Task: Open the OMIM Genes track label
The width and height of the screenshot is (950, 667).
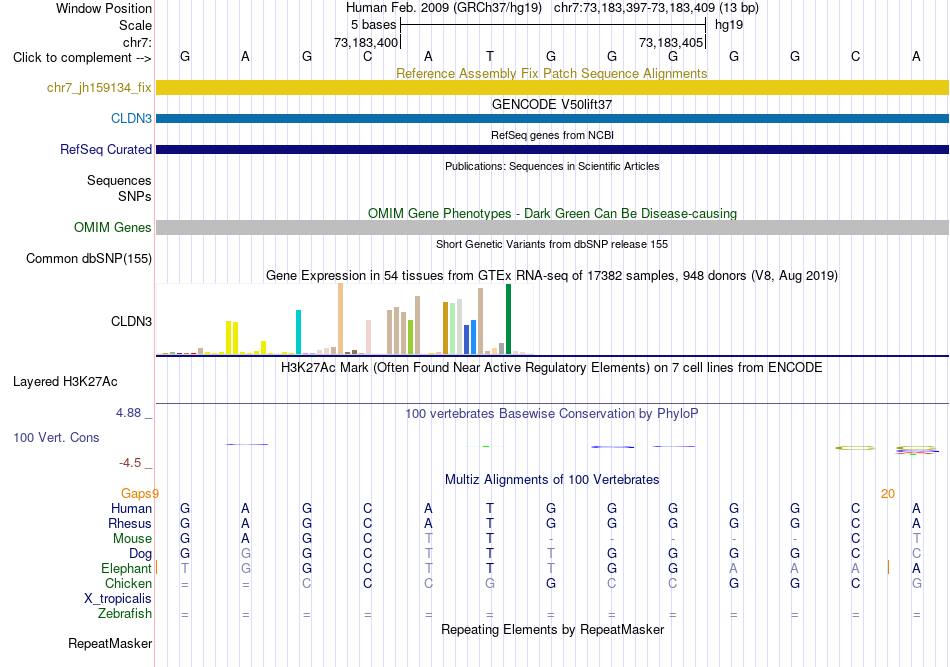Action: click(x=112, y=228)
